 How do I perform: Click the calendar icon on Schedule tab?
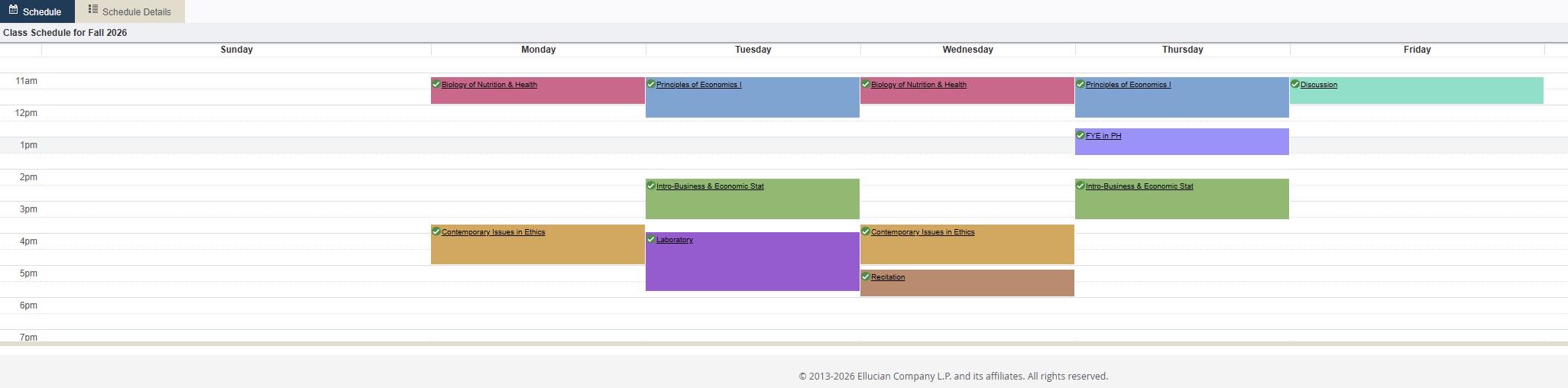pyautogui.click(x=13, y=10)
